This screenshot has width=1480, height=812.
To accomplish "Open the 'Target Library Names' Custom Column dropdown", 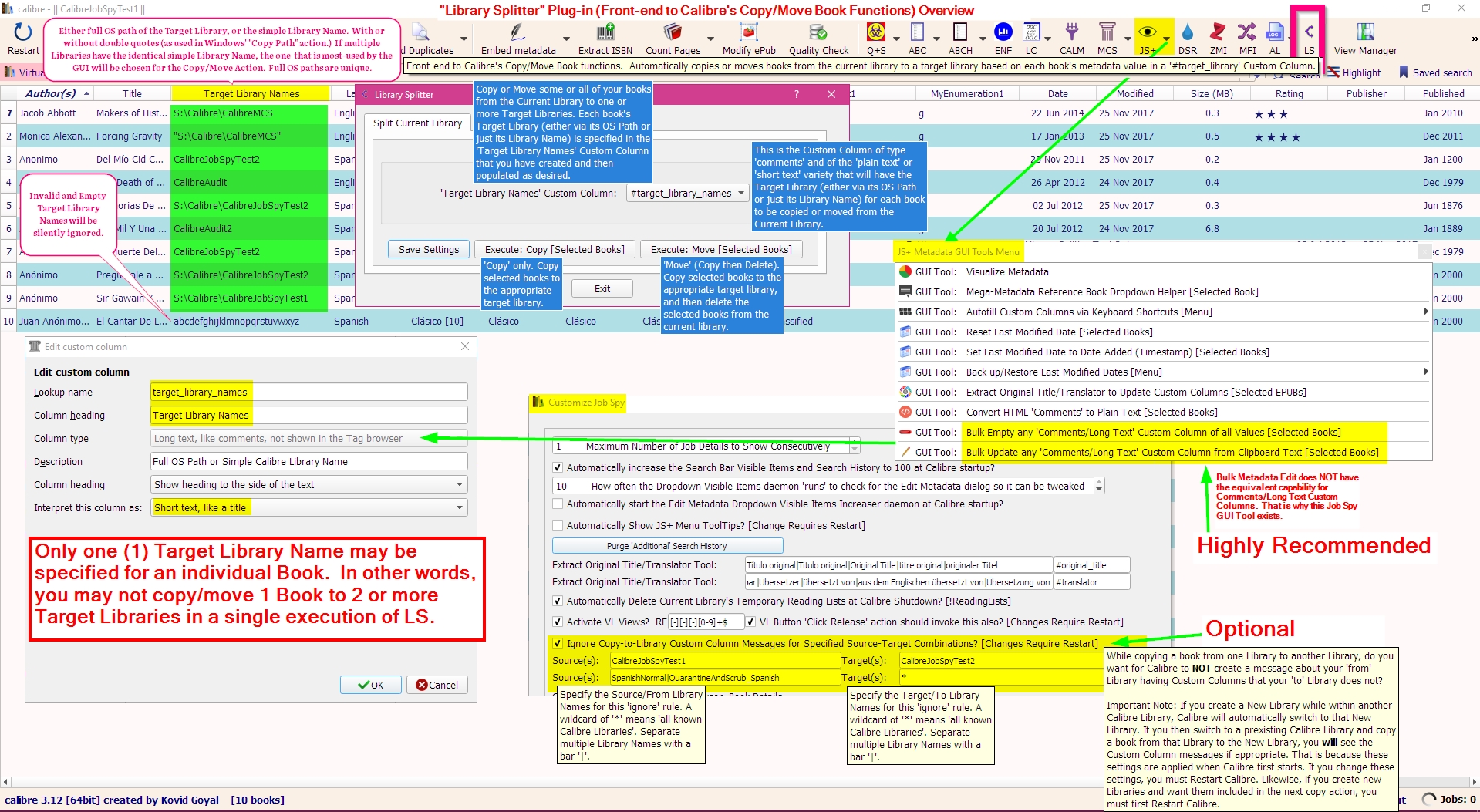I will (x=687, y=194).
